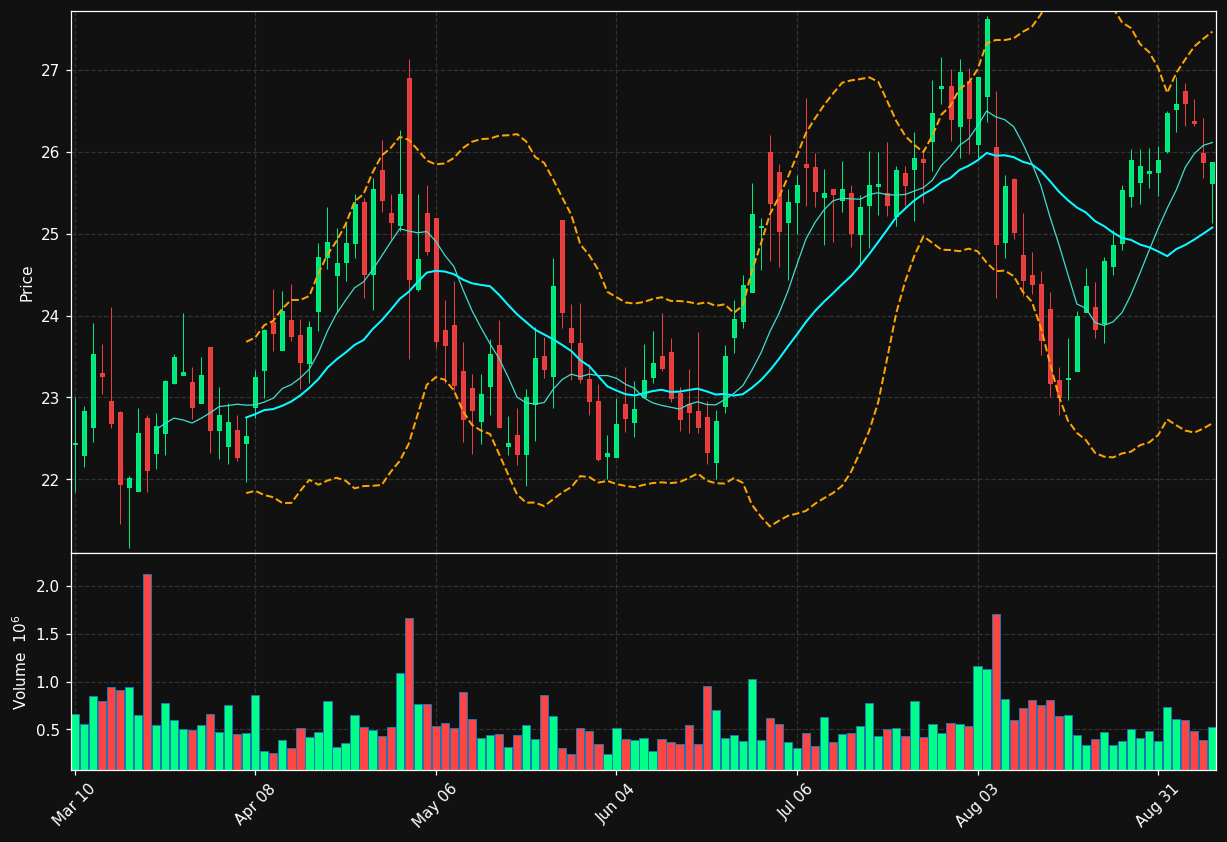Click the volume axis value 1.0
This screenshot has height=842, width=1227.
coord(47,683)
